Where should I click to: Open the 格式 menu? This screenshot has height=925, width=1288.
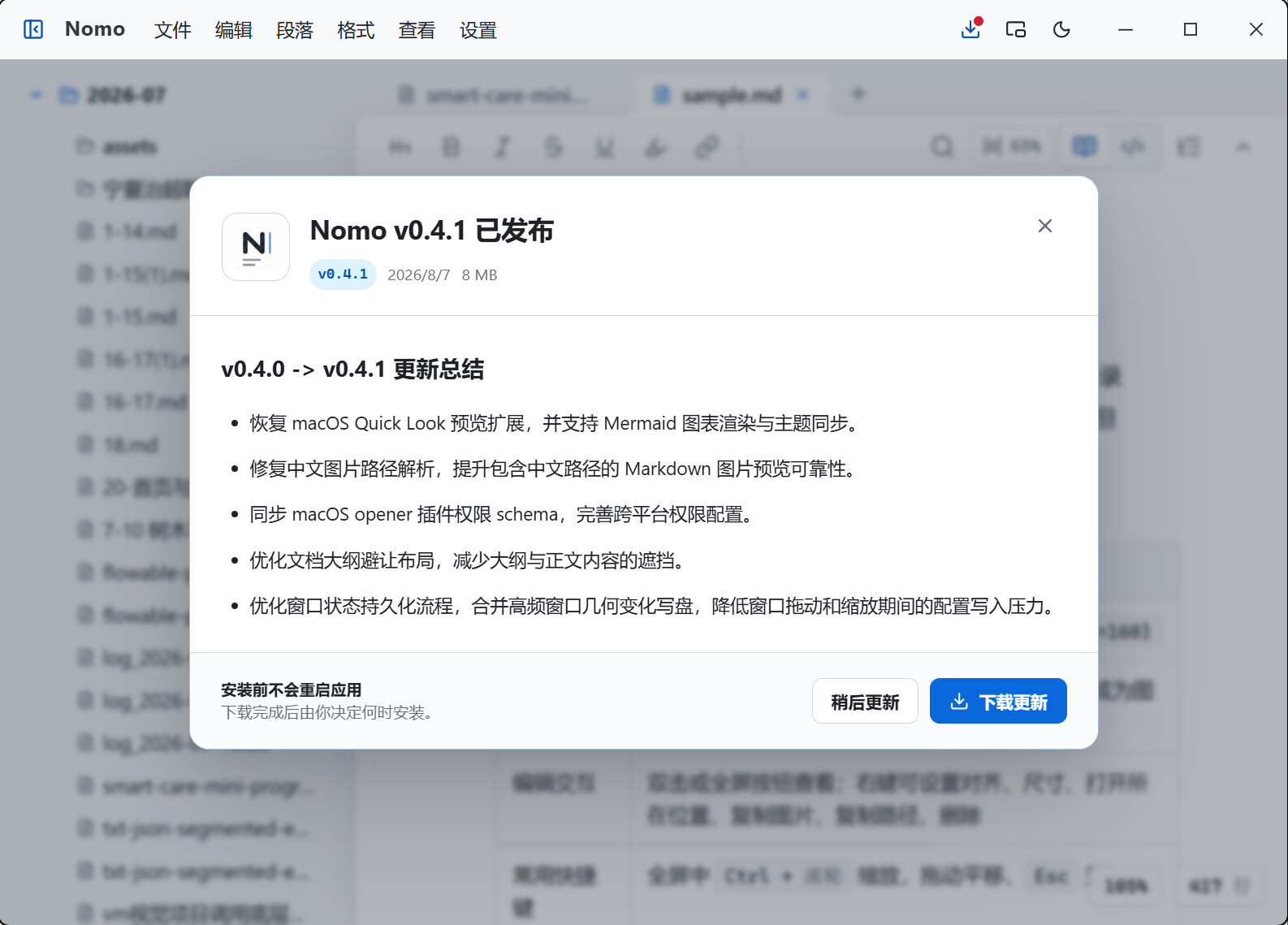356,30
